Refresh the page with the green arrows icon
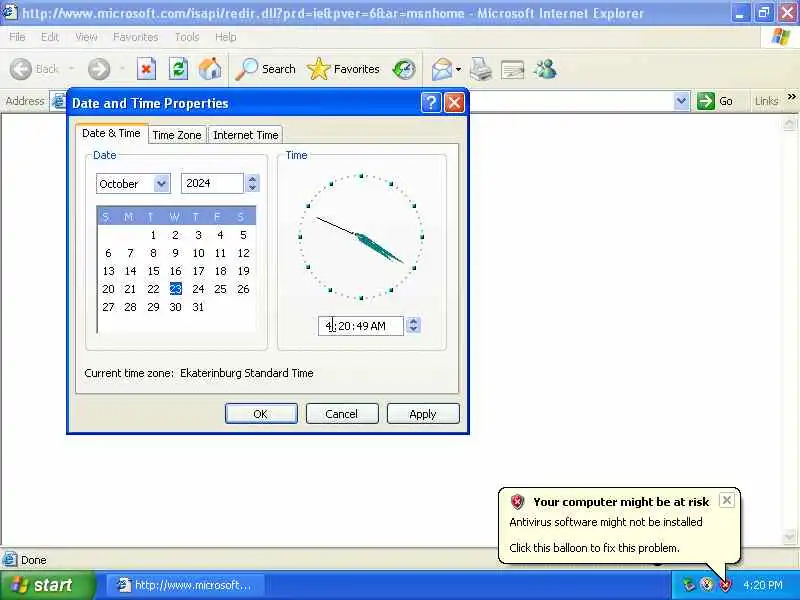This screenshot has width=800, height=600. pos(178,69)
